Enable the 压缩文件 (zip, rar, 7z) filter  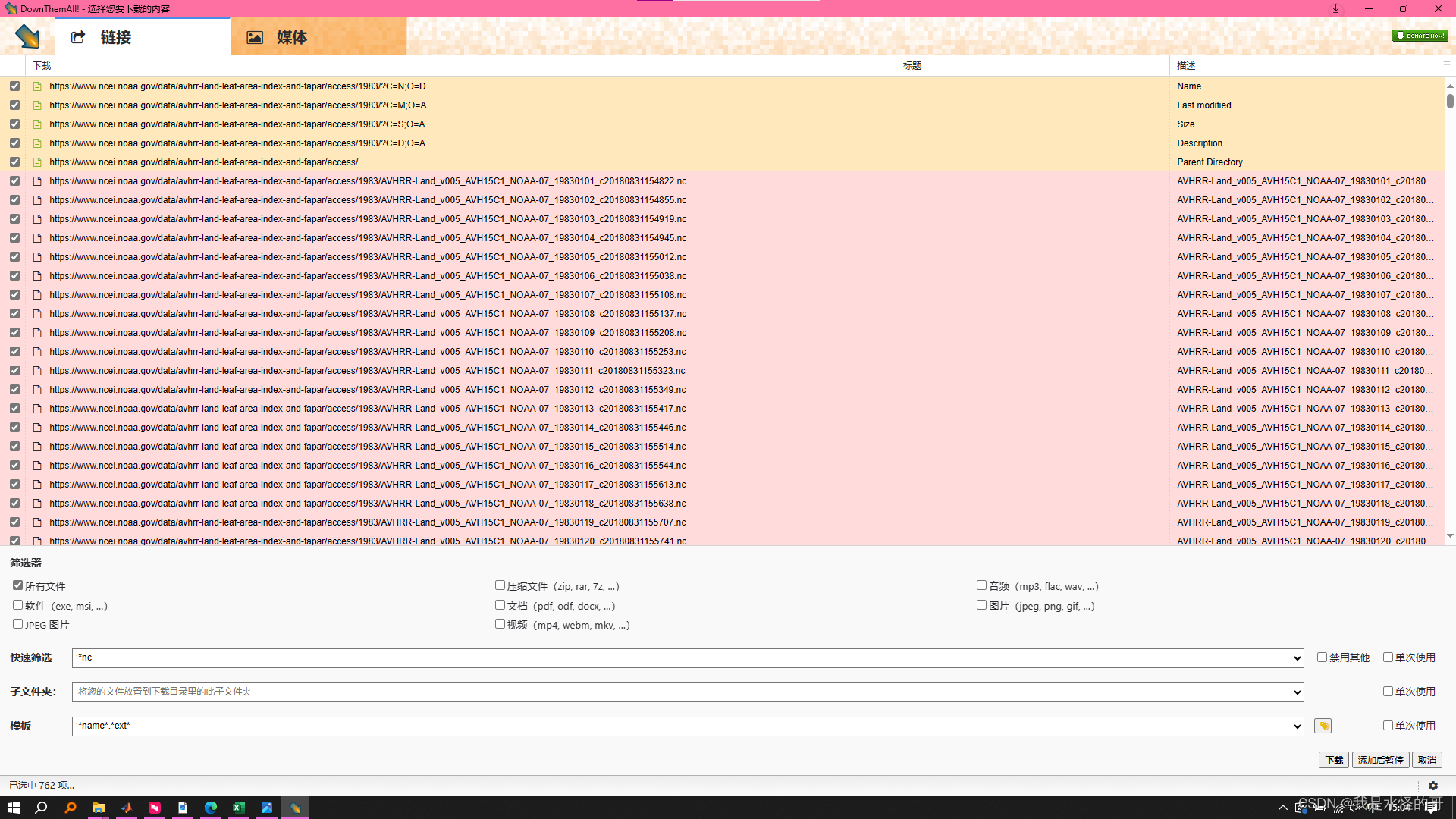[x=500, y=585]
